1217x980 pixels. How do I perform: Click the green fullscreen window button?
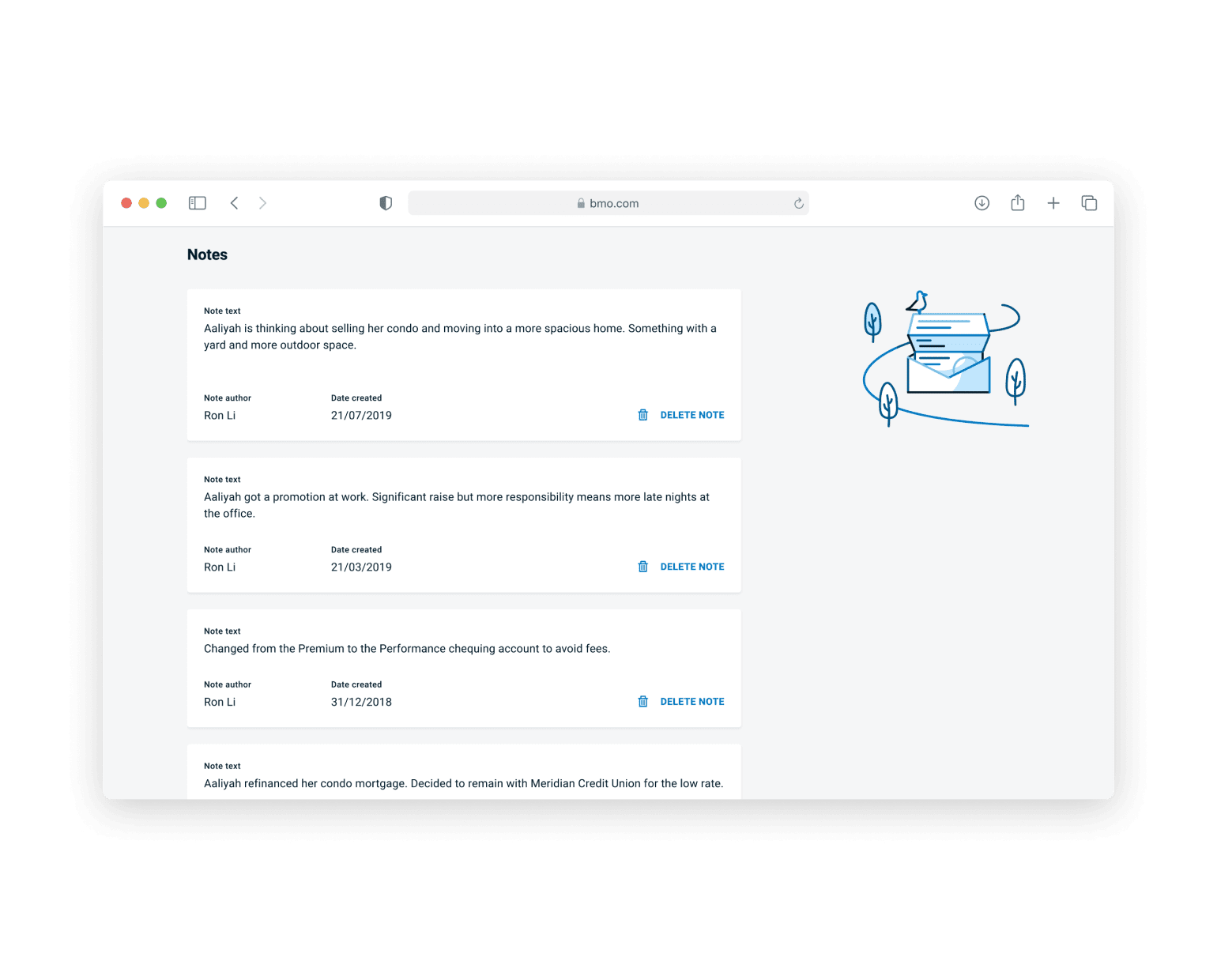click(x=161, y=203)
